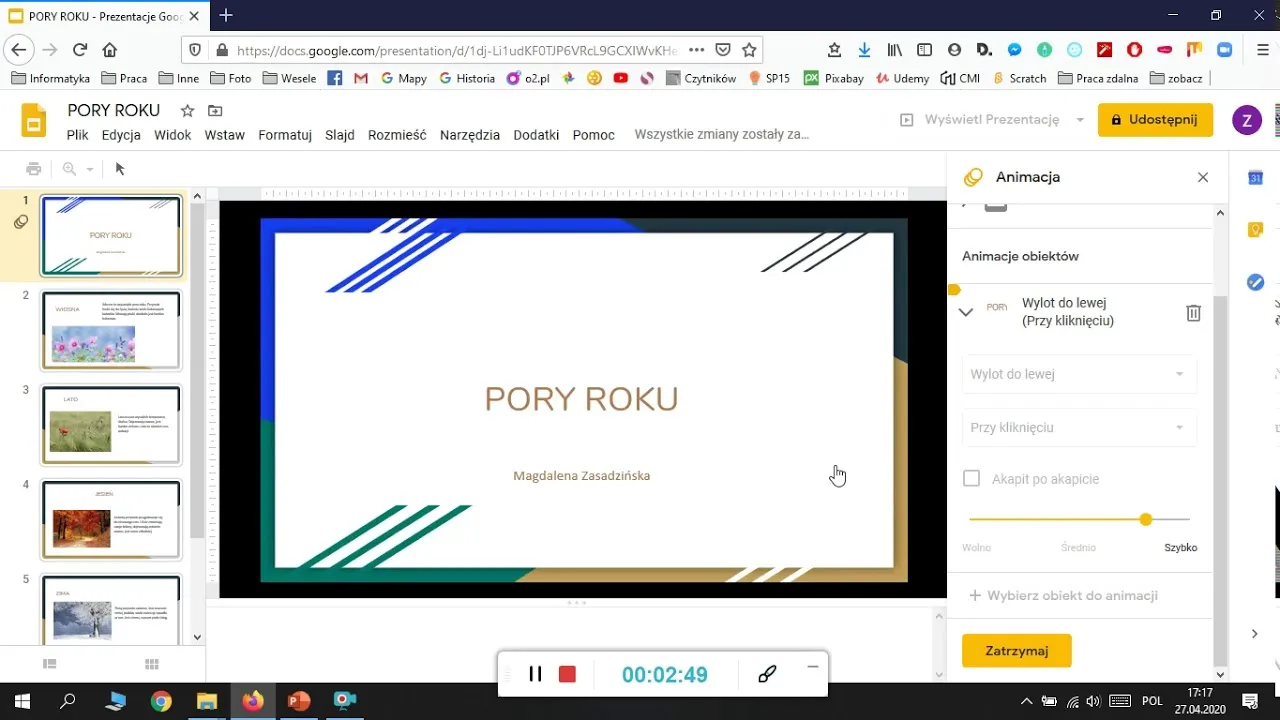The image size is (1280, 720).
Task: Open the Wstaw menu
Action: (224, 134)
